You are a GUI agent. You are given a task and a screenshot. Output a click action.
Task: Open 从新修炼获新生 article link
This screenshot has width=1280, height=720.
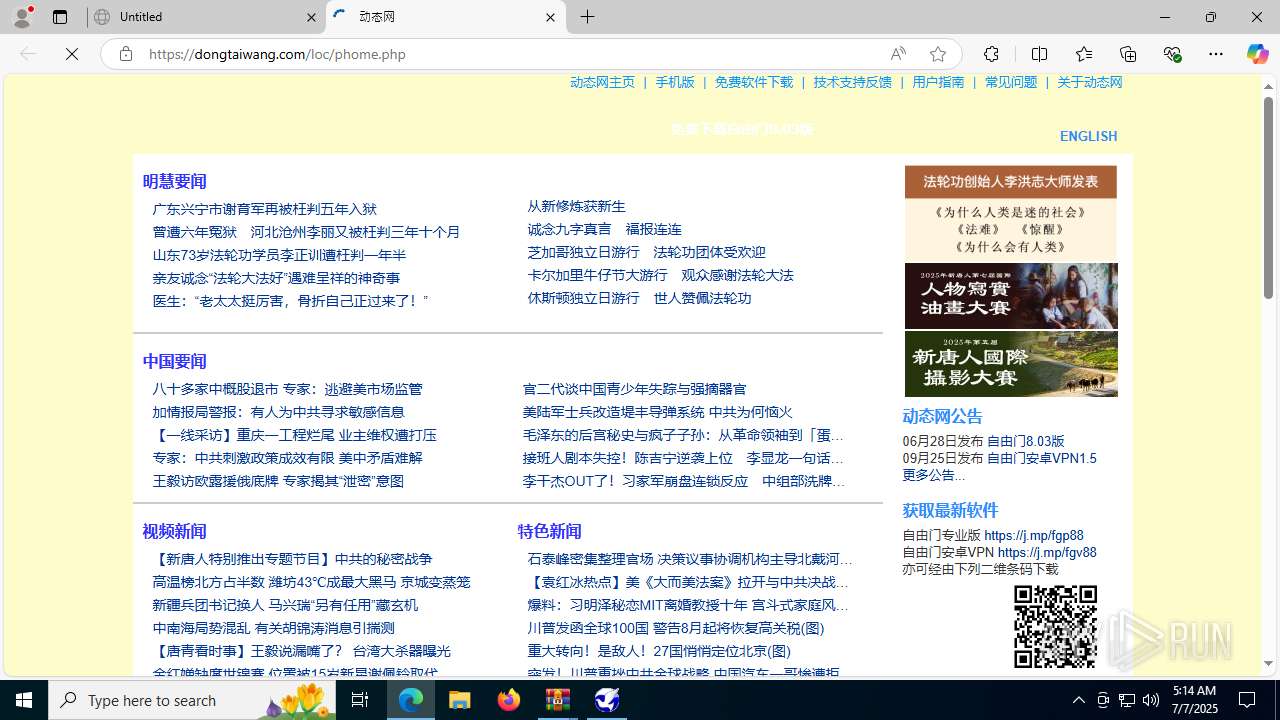pyautogui.click(x=576, y=206)
